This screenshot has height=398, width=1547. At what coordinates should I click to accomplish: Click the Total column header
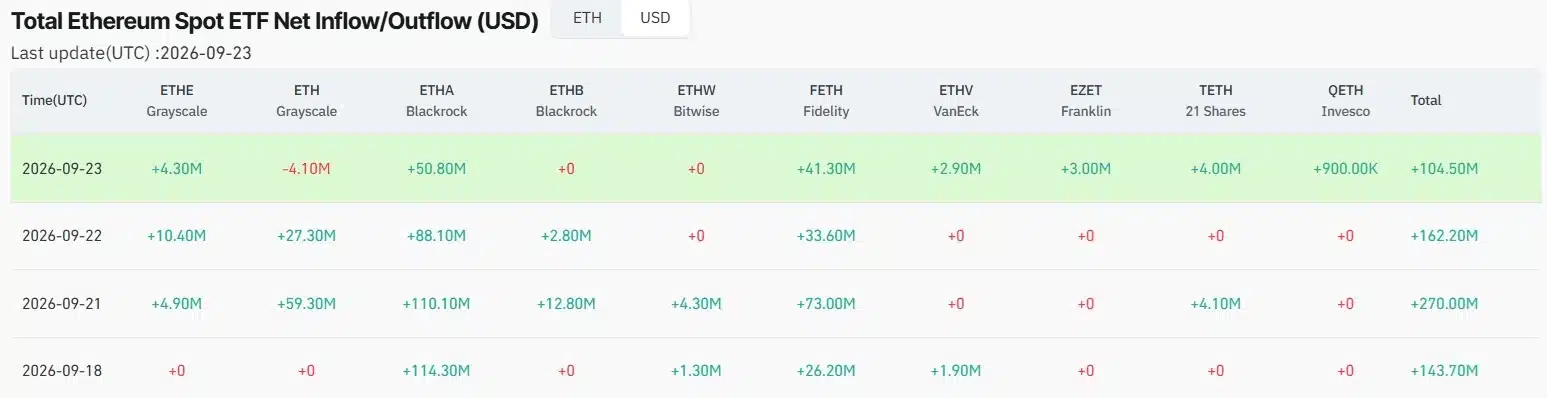point(1426,101)
